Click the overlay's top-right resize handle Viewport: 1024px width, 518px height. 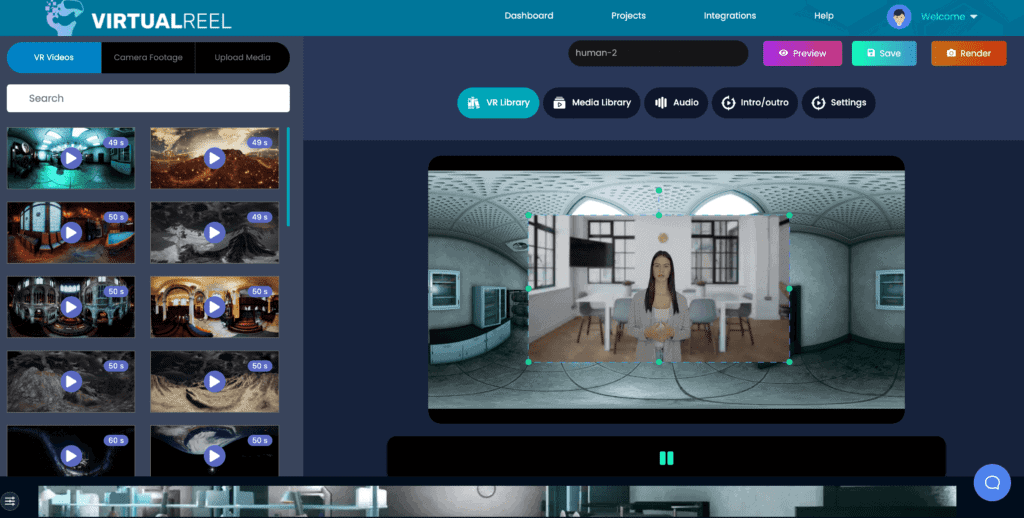(x=790, y=215)
